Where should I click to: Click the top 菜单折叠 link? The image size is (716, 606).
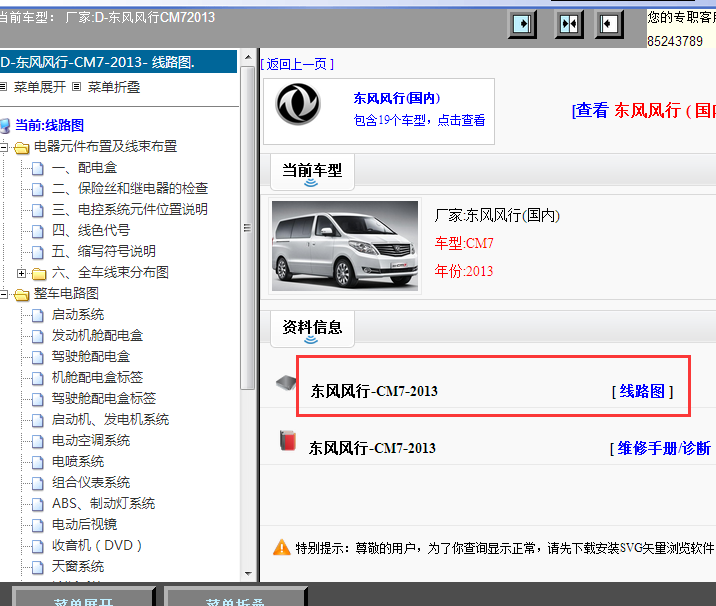[114, 87]
